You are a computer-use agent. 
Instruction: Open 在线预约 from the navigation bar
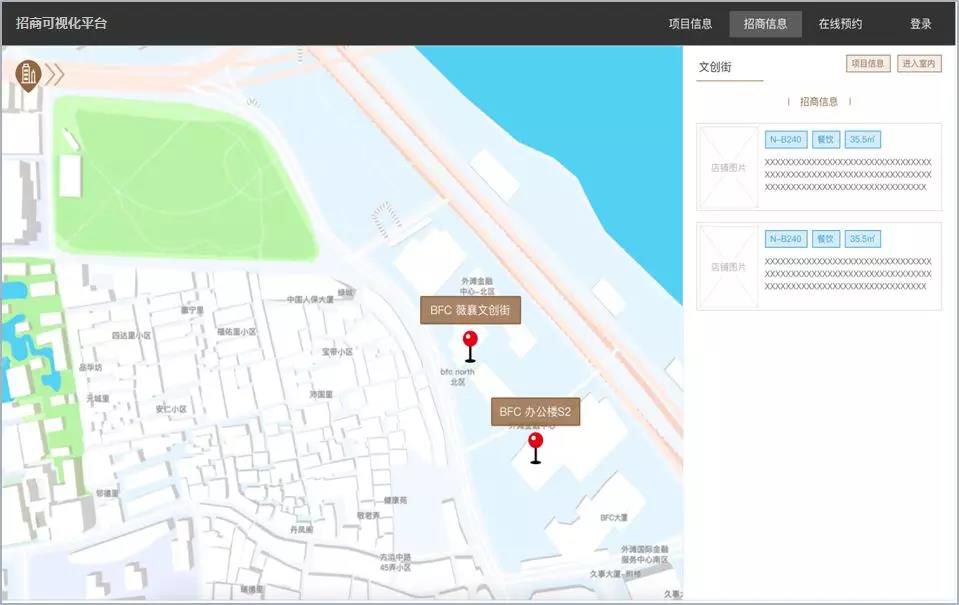point(840,24)
